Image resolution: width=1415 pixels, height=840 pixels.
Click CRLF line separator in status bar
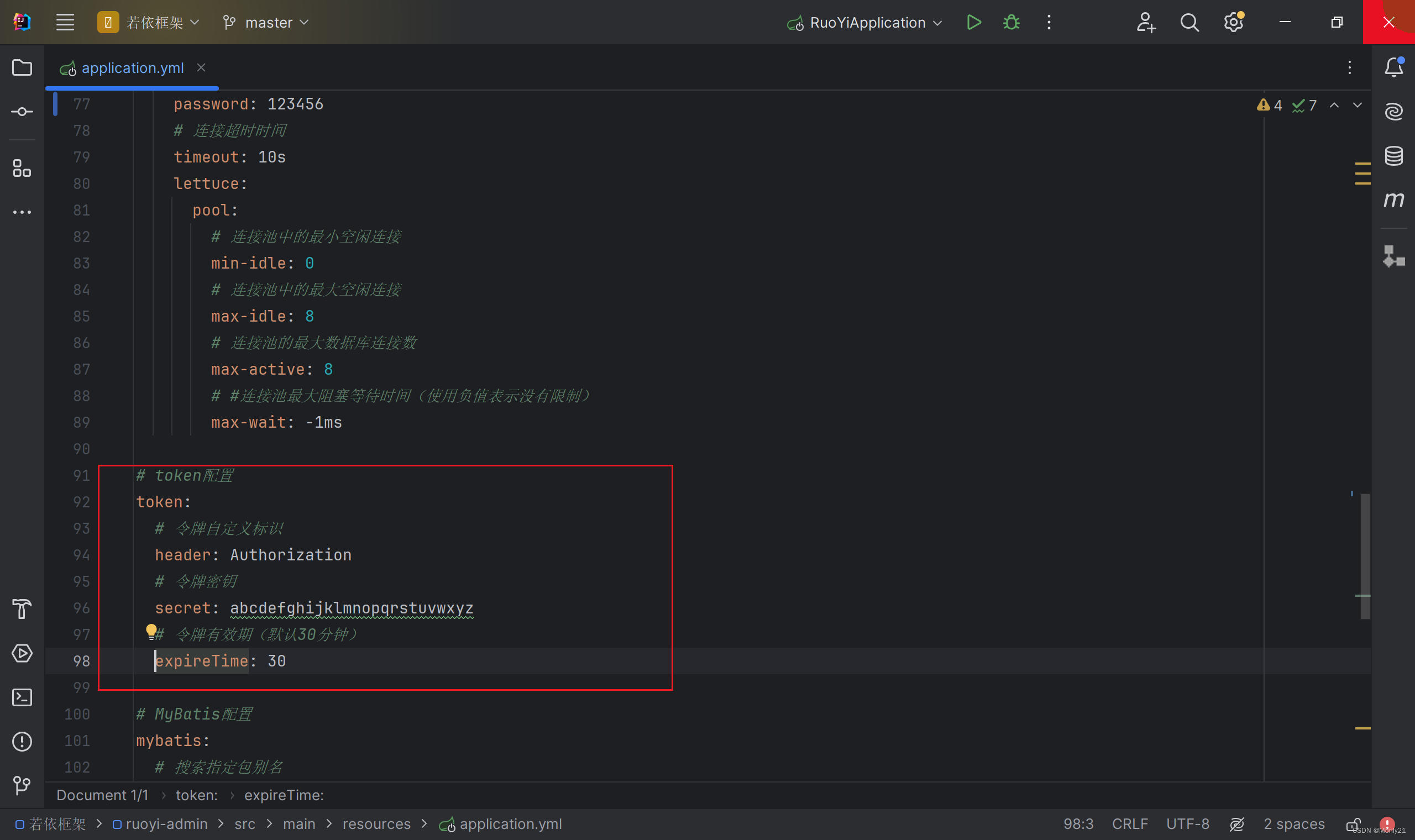point(1130,824)
